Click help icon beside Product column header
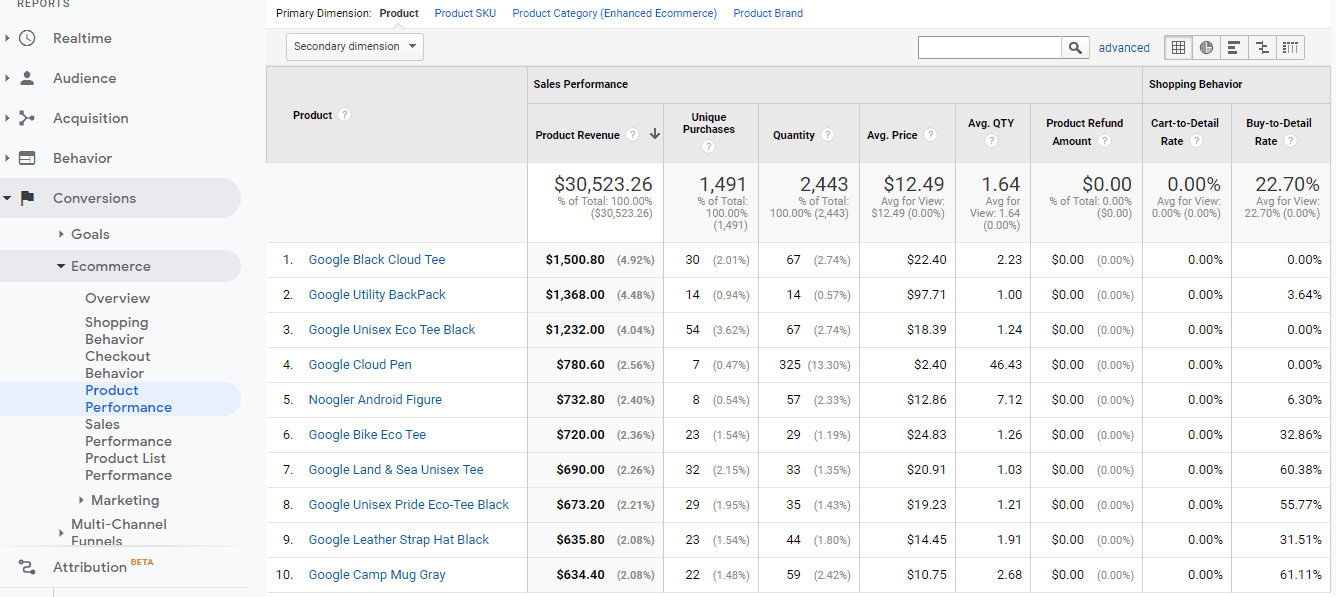Screen dimensions: 1336x597 [x=345, y=115]
